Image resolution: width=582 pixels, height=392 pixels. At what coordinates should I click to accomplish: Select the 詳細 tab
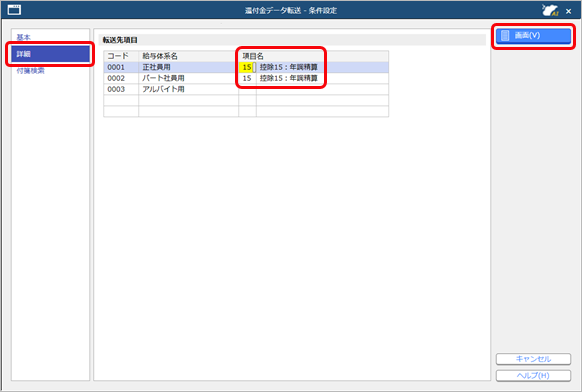(x=50, y=54)
